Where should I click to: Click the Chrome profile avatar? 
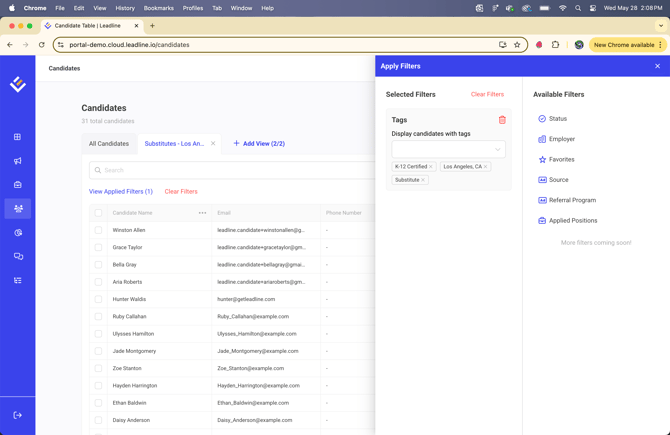click(579, 44)
